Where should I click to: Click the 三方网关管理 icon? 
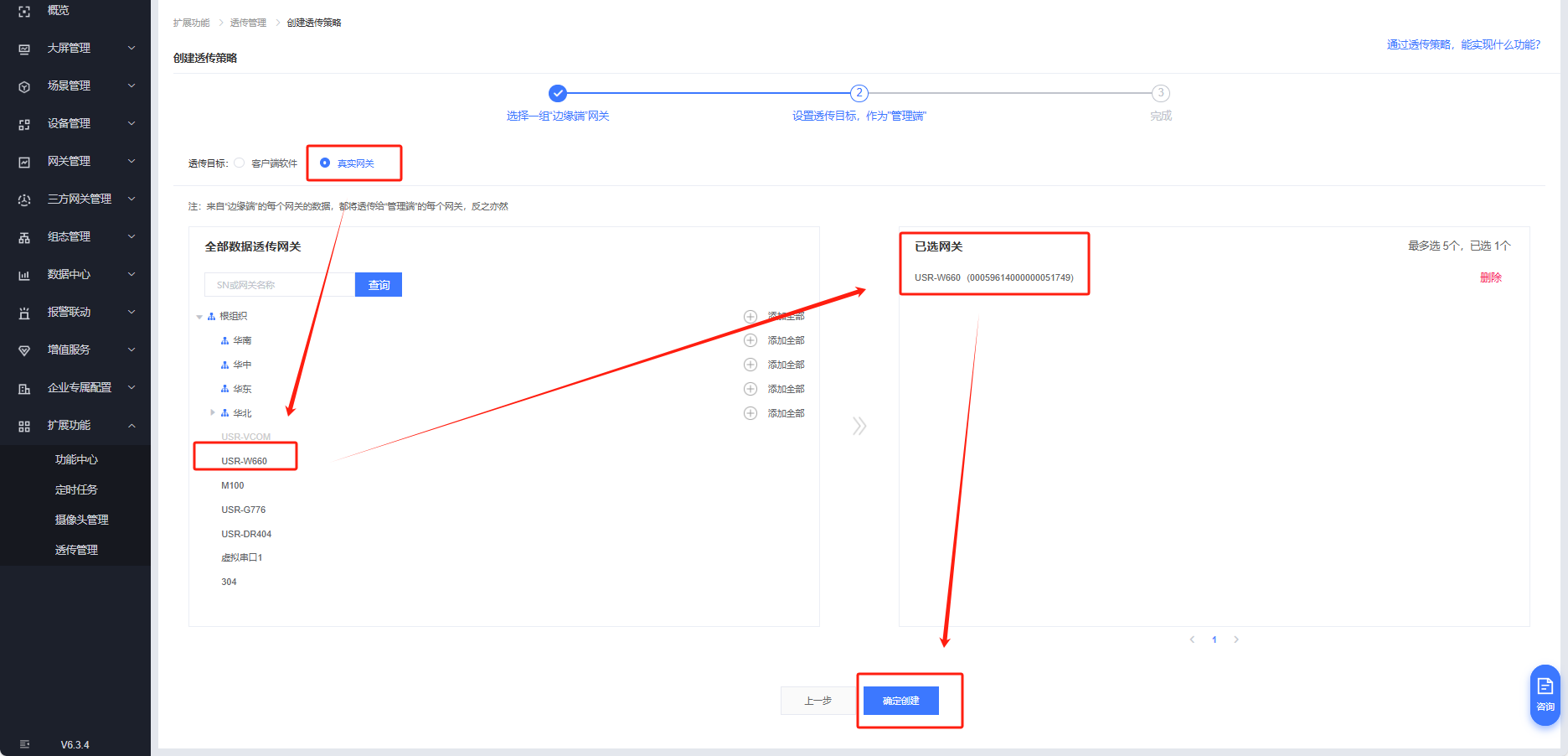(24, 199)
